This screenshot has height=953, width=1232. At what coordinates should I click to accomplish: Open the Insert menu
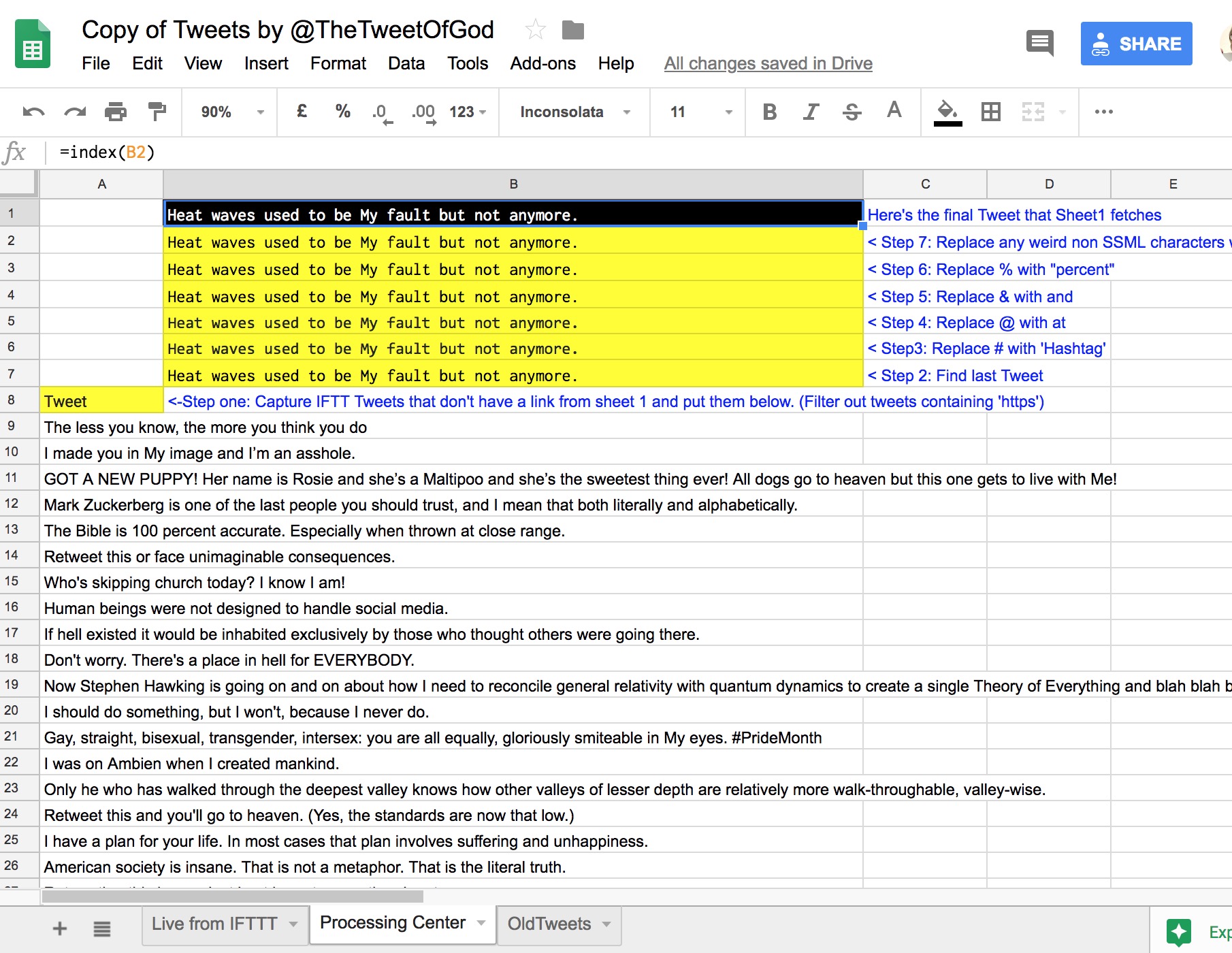pyautogui.click(x=266, y=63)
